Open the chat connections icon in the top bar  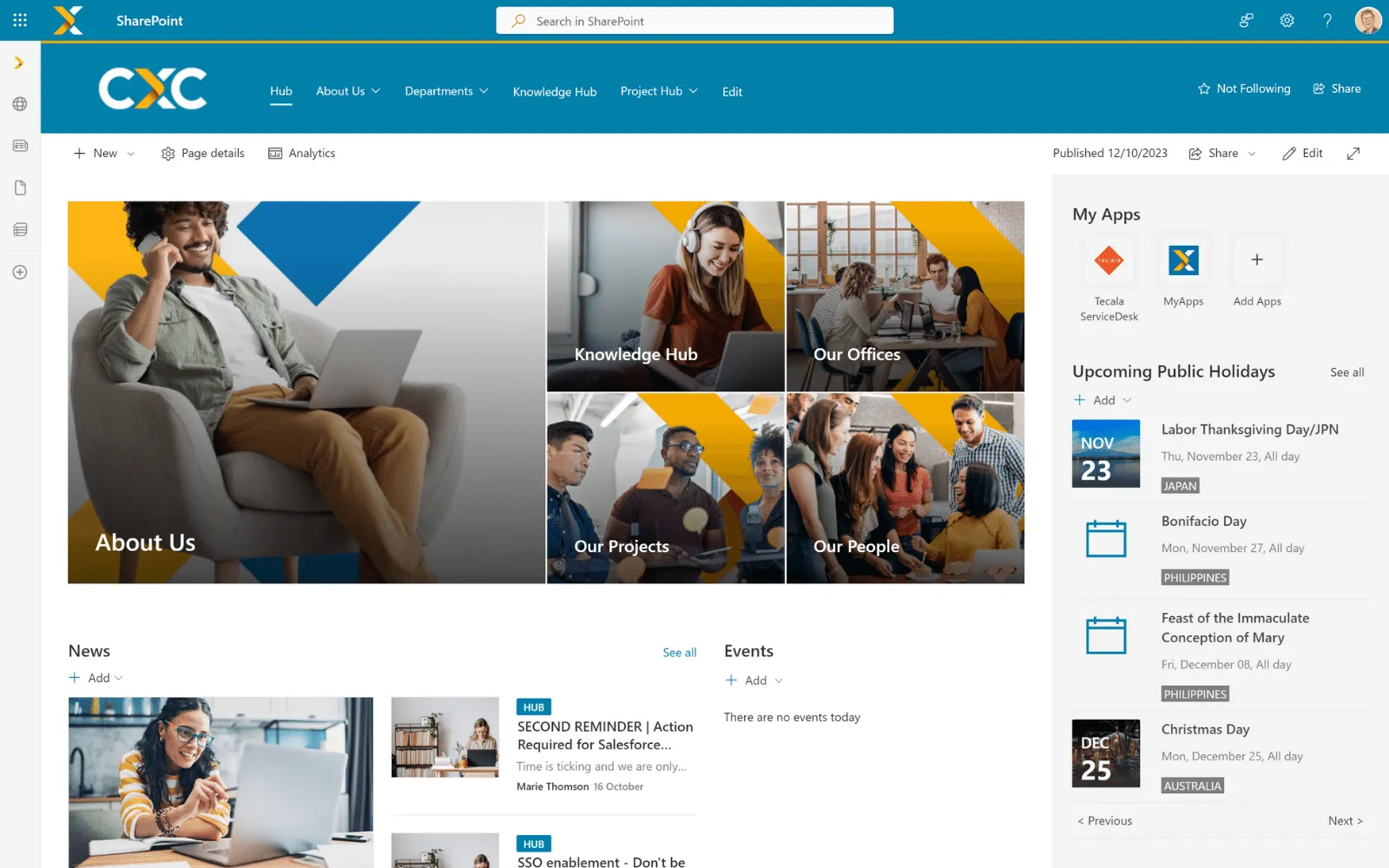[x=1247, y=20]
